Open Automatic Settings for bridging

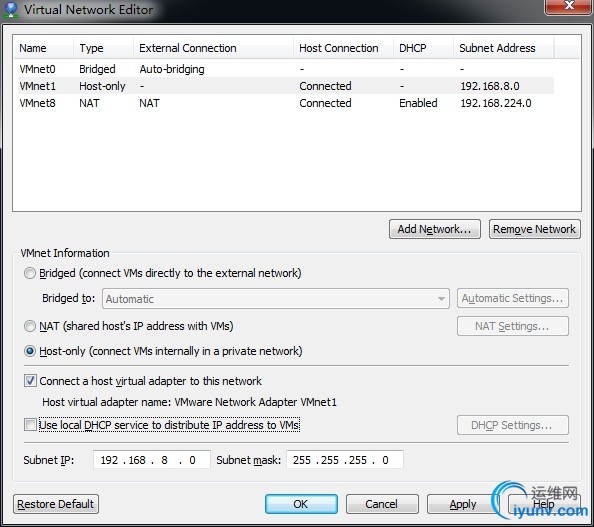click(x=513, y=298)
